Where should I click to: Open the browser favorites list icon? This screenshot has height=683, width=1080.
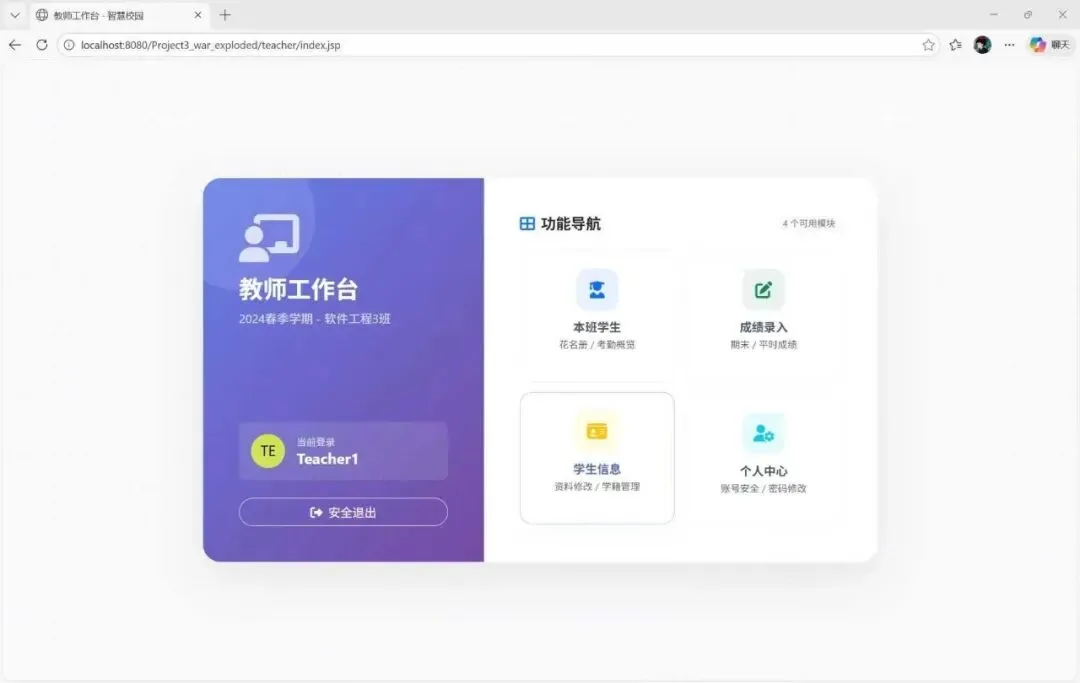point(955,45)
